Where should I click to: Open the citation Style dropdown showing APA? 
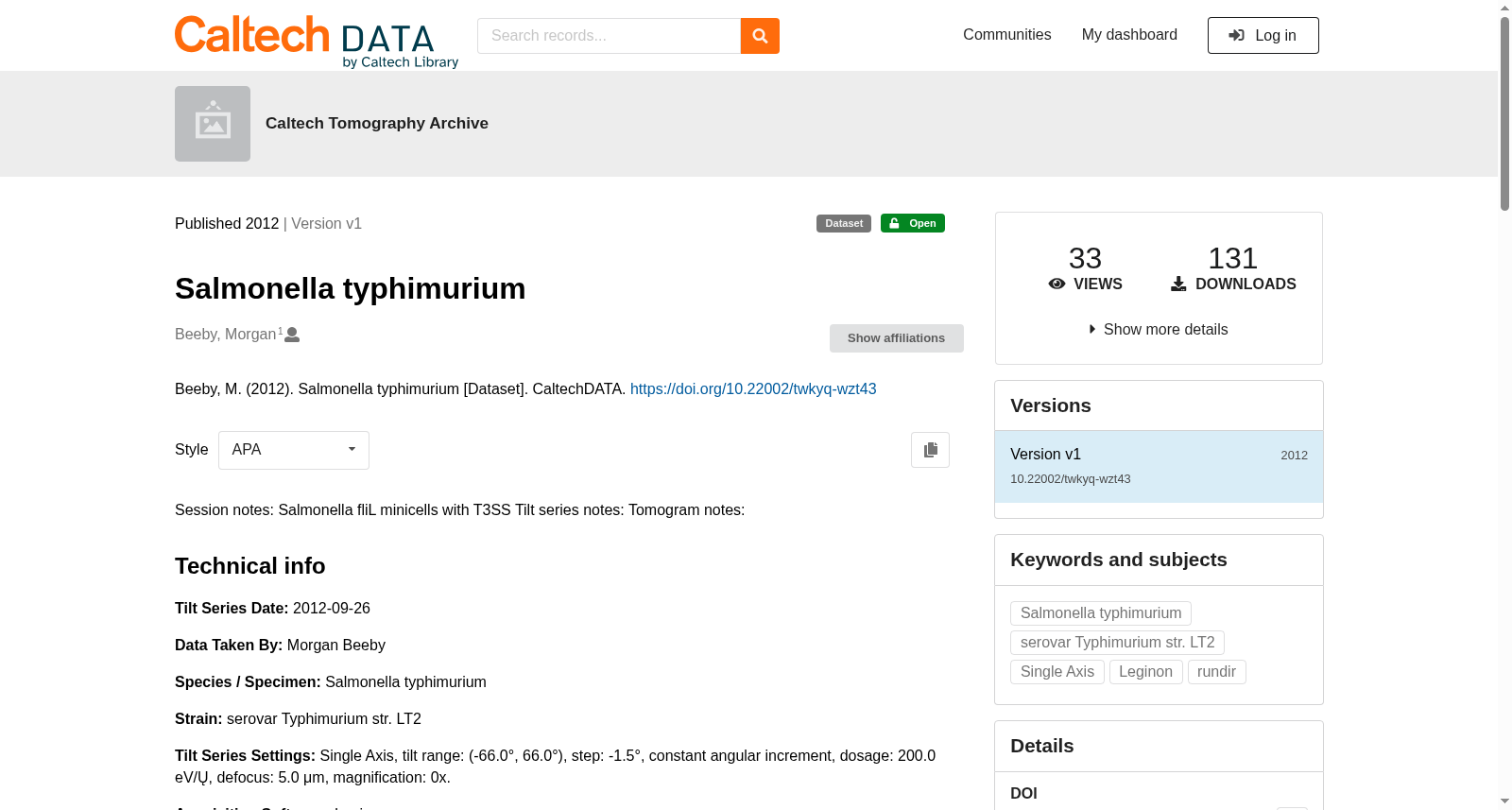point(294,450)
